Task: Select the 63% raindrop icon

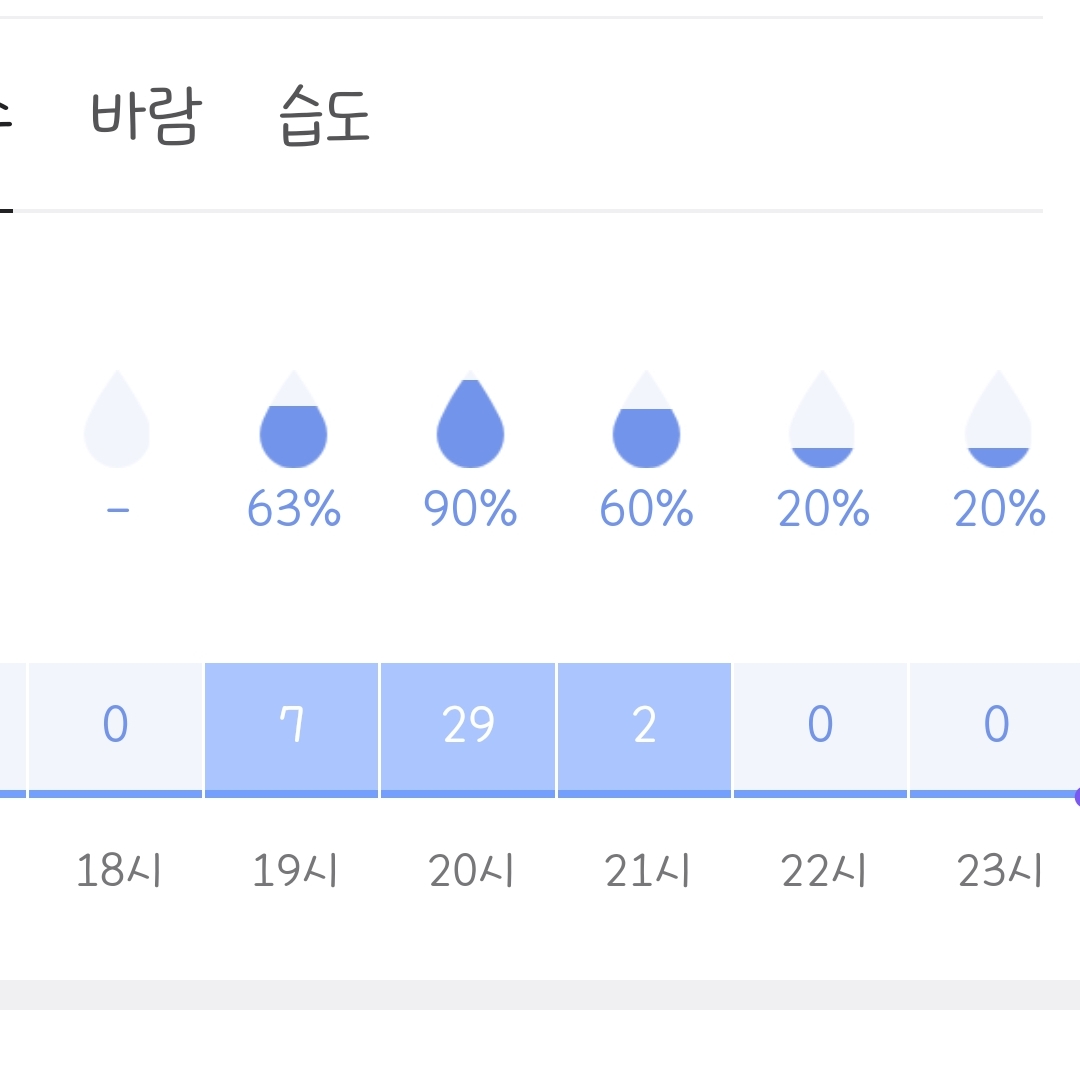Action: pyautogui.click(x=293, y=419)
